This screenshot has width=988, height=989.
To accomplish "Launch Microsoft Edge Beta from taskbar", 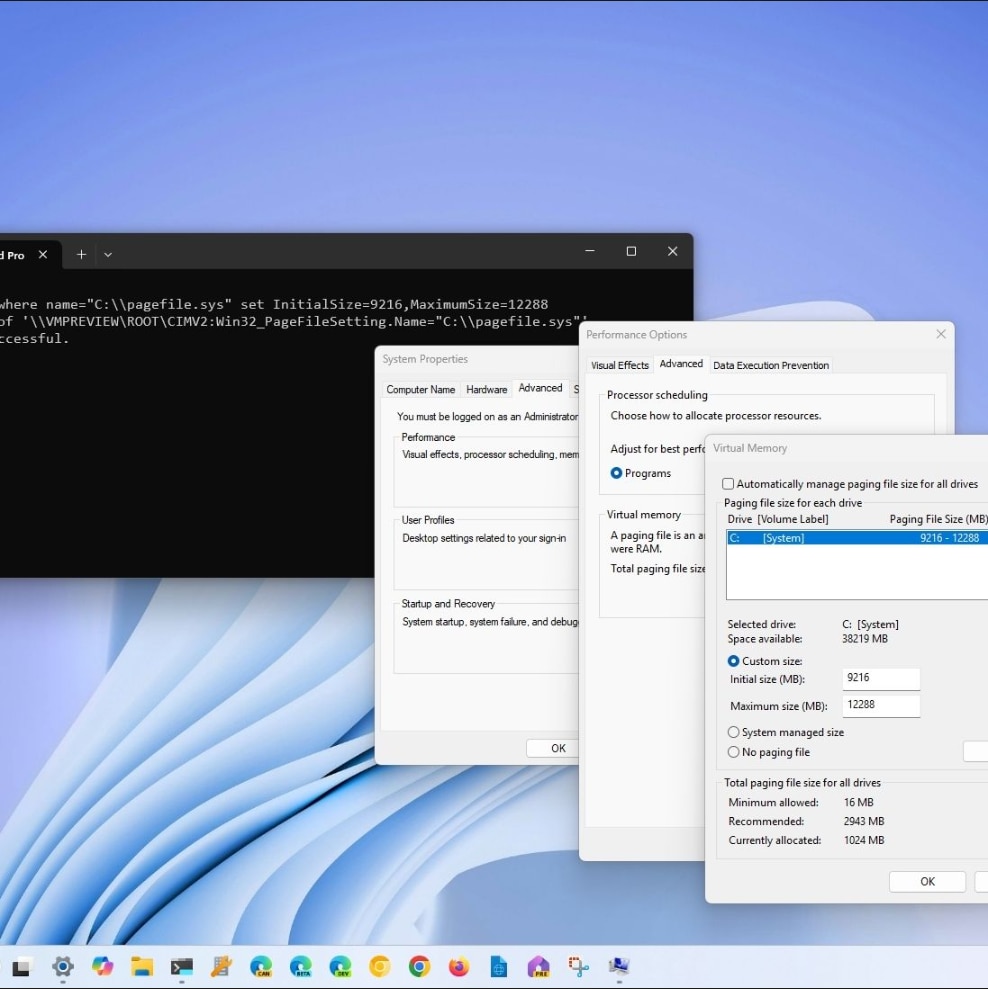I will [301, 967].
